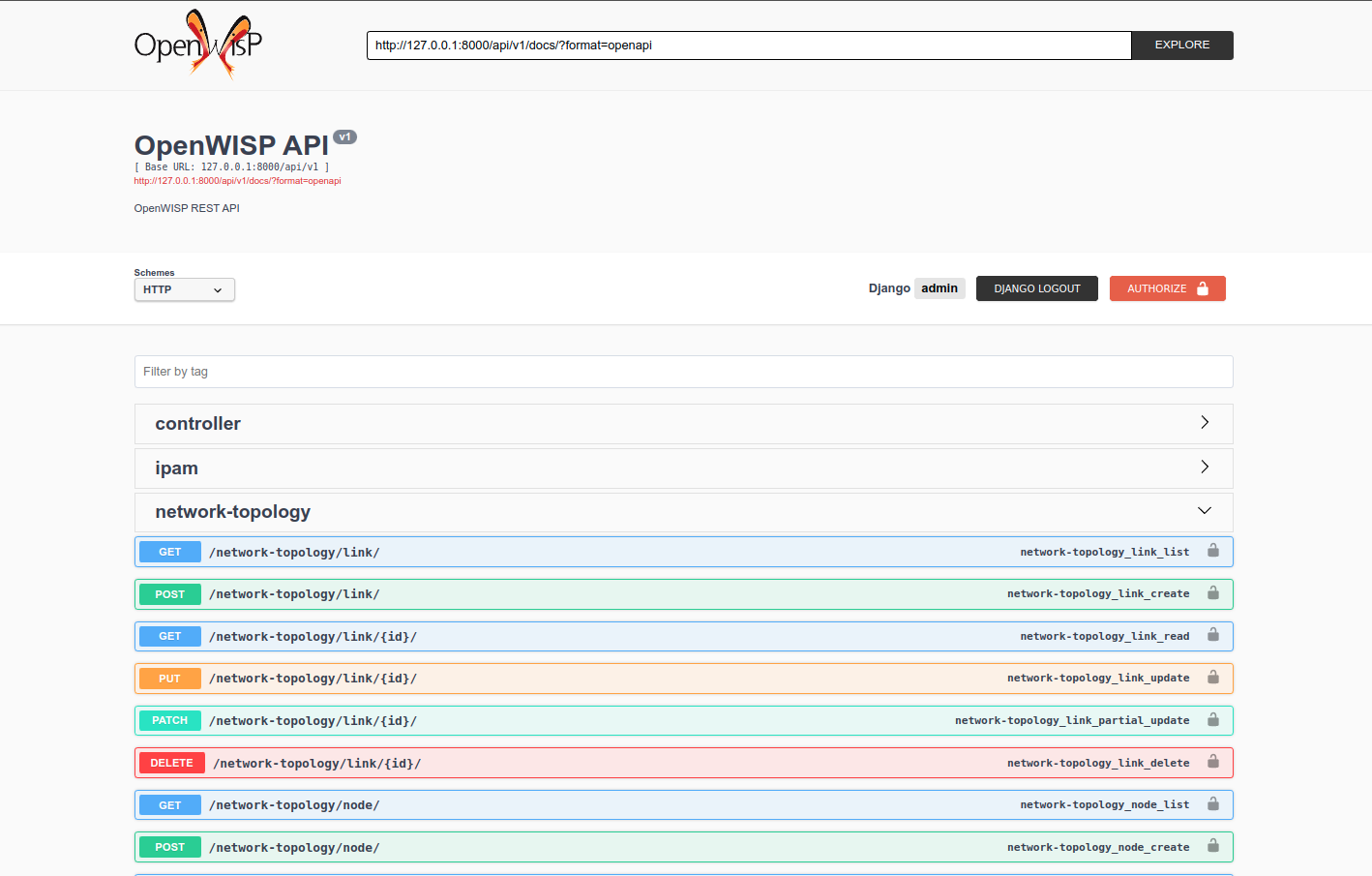Click lock icon on network-topology_link_partial_update row
Screen dimensions: 1372x876
click(x=1212, y=720)
